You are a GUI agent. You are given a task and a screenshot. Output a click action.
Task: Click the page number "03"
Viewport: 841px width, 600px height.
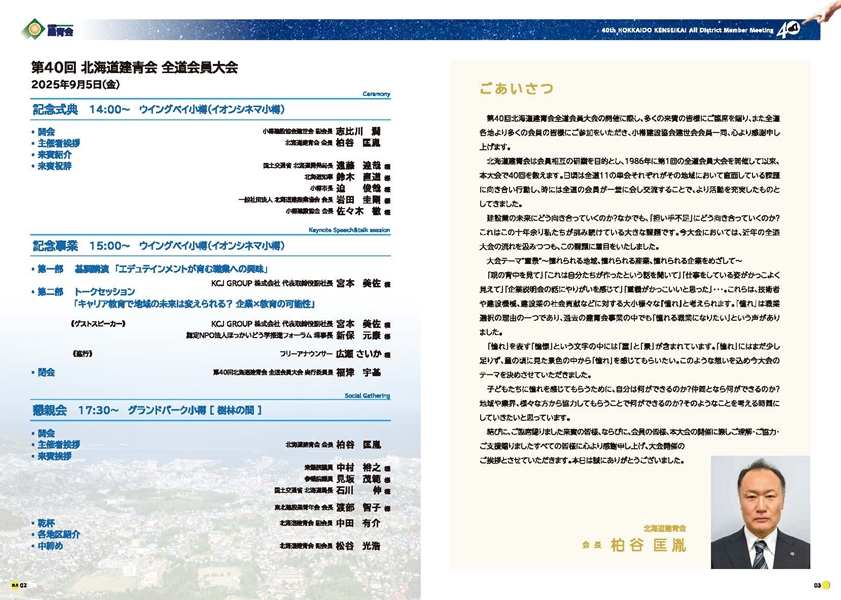pos(817,586)
